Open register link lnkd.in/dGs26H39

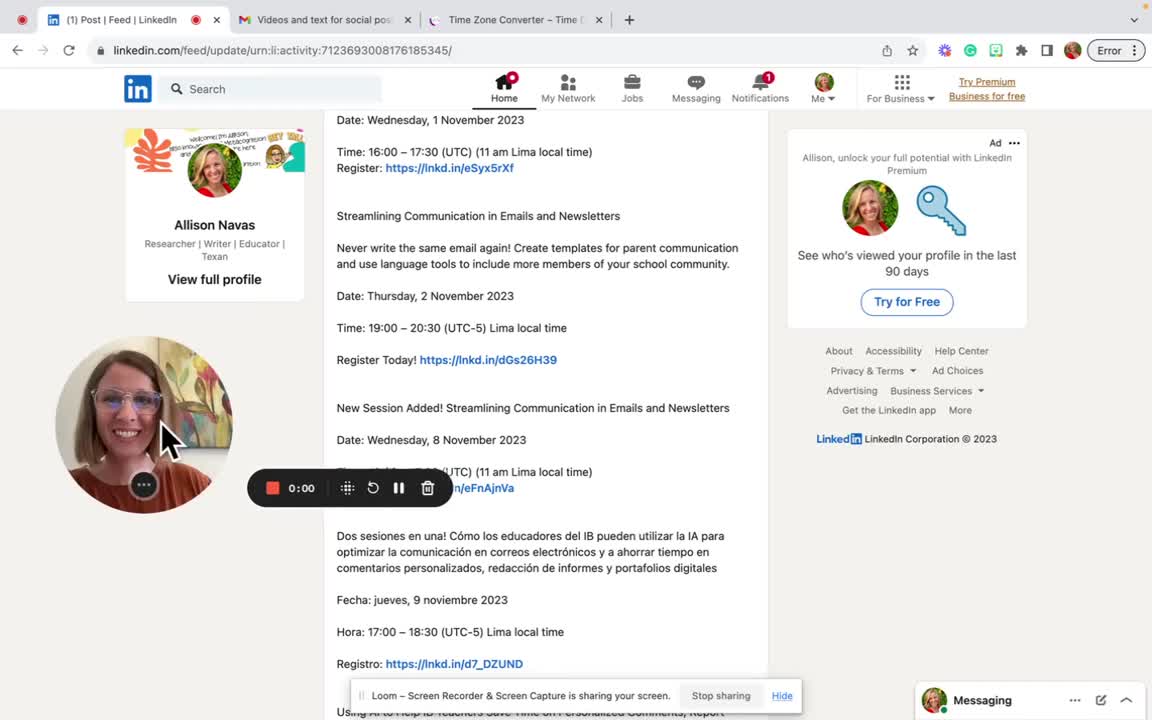[488, 360]
